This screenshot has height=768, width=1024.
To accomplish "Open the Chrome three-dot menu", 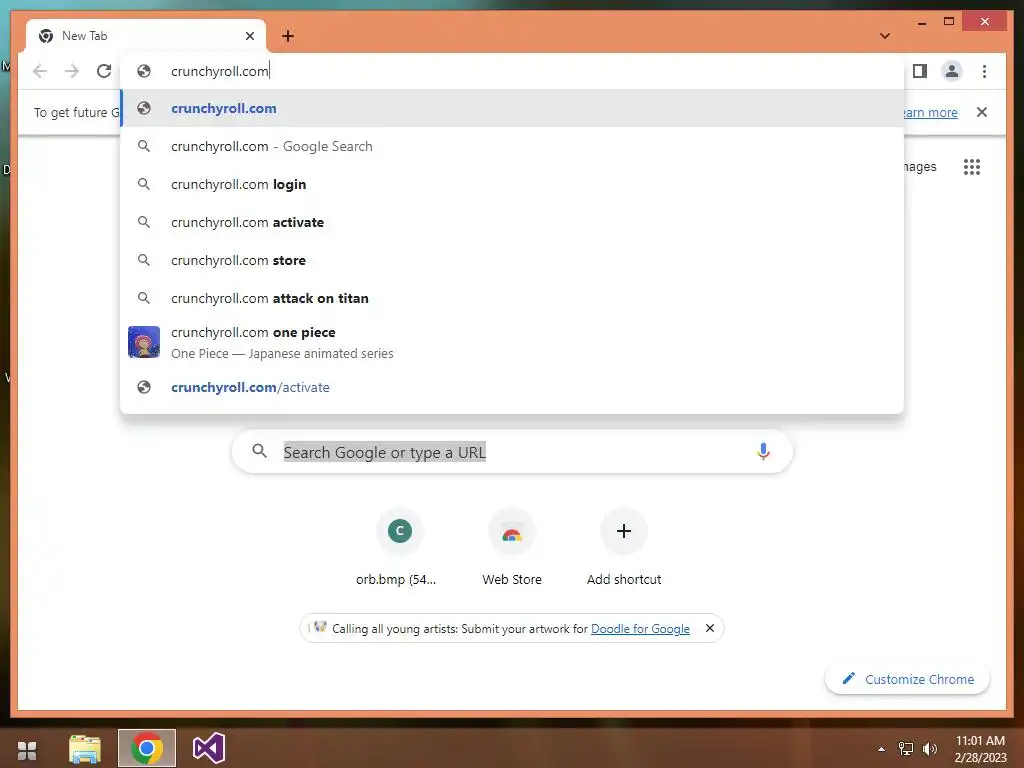I will [984, 71].
